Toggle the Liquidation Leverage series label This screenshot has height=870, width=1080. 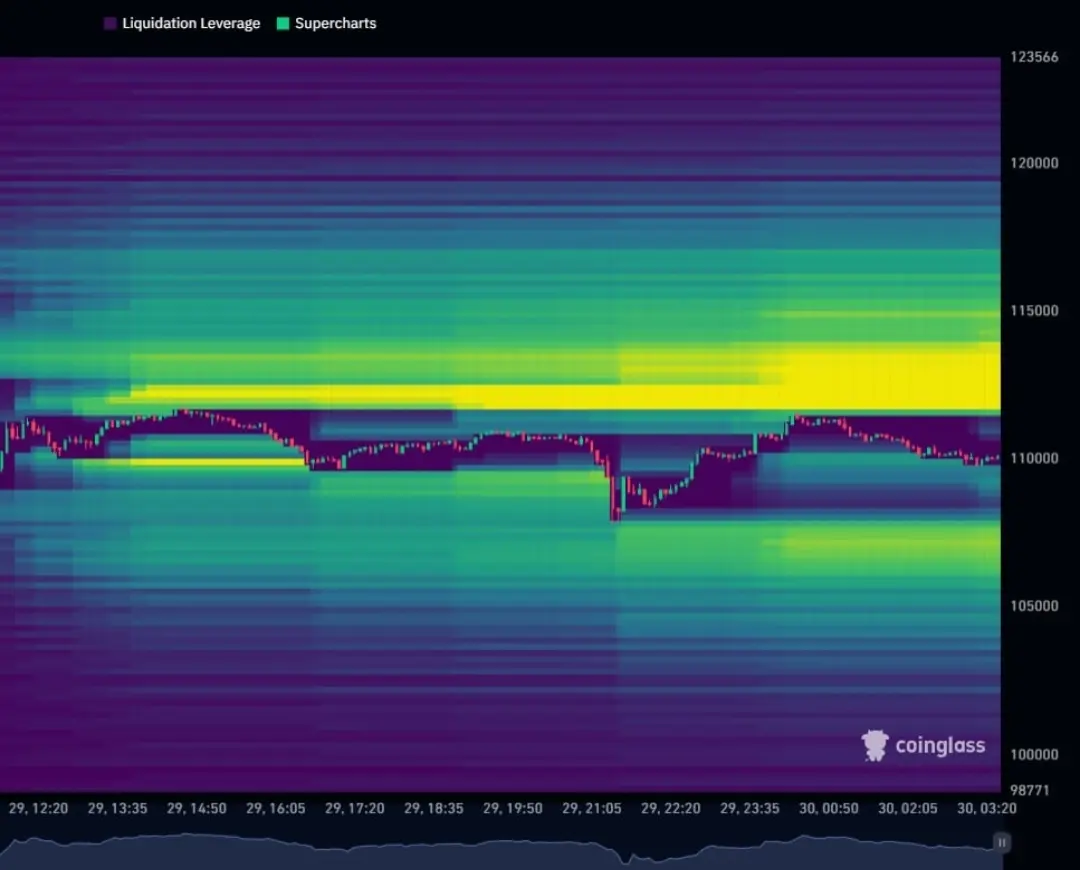coord(190,23)
